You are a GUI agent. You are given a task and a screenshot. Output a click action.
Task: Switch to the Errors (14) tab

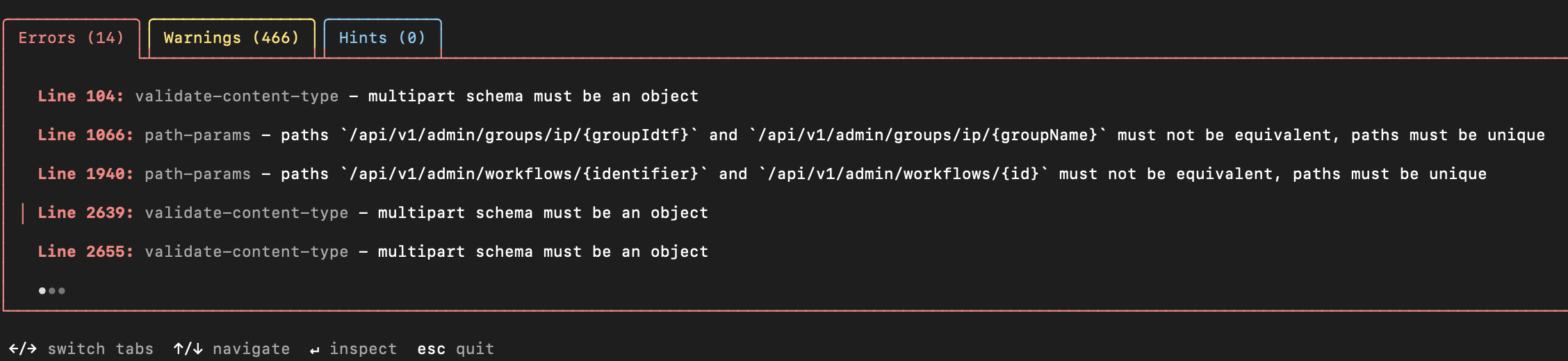(71, 38)
